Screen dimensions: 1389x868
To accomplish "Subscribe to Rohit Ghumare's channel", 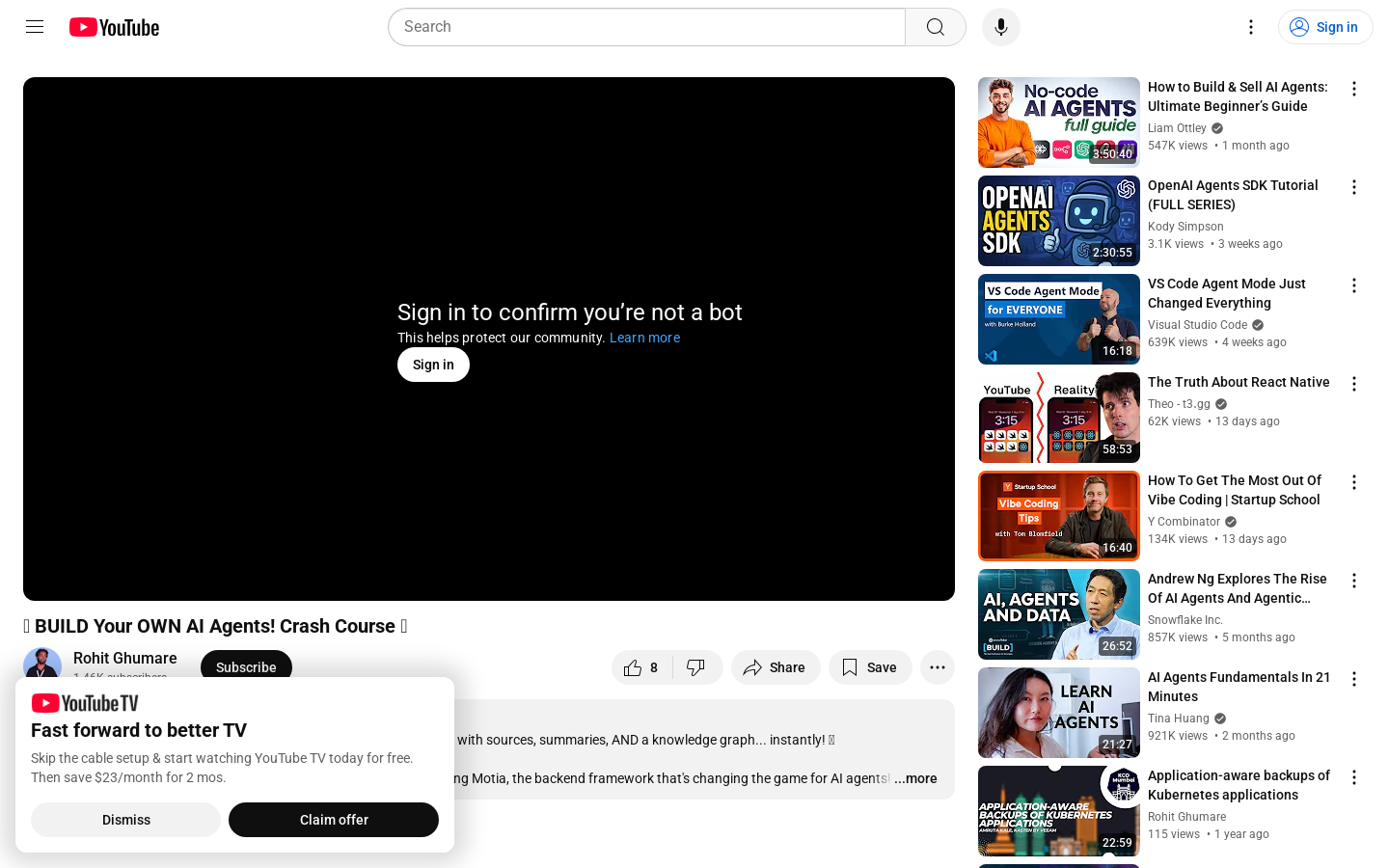I will [x=246, y=667].
